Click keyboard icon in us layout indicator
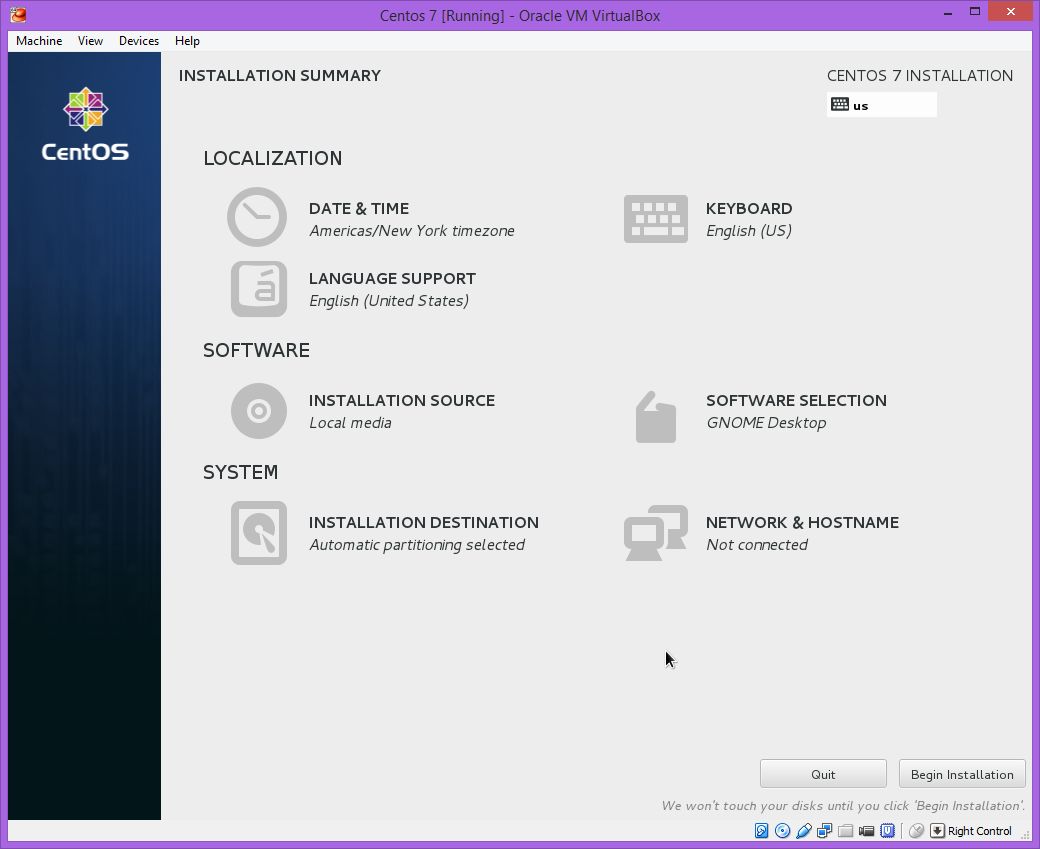1040x849 pixels. (840, 104)
